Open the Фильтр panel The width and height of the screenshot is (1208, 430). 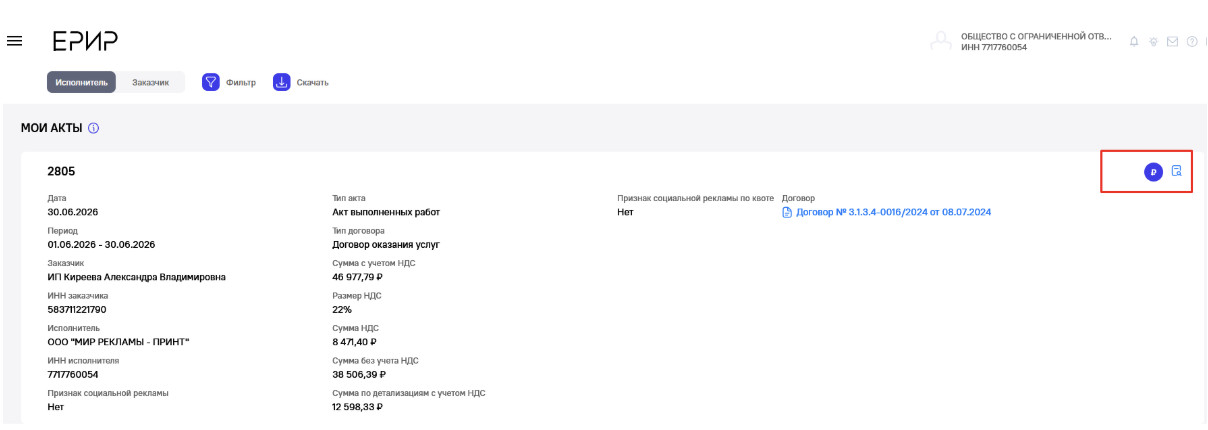click(x=241, y=82)
